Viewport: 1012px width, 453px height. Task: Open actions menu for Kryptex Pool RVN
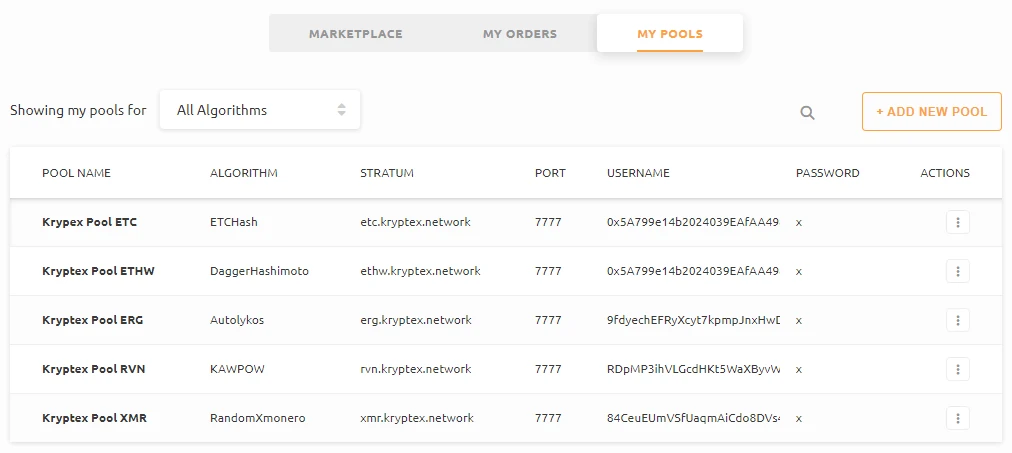point(957,369)
